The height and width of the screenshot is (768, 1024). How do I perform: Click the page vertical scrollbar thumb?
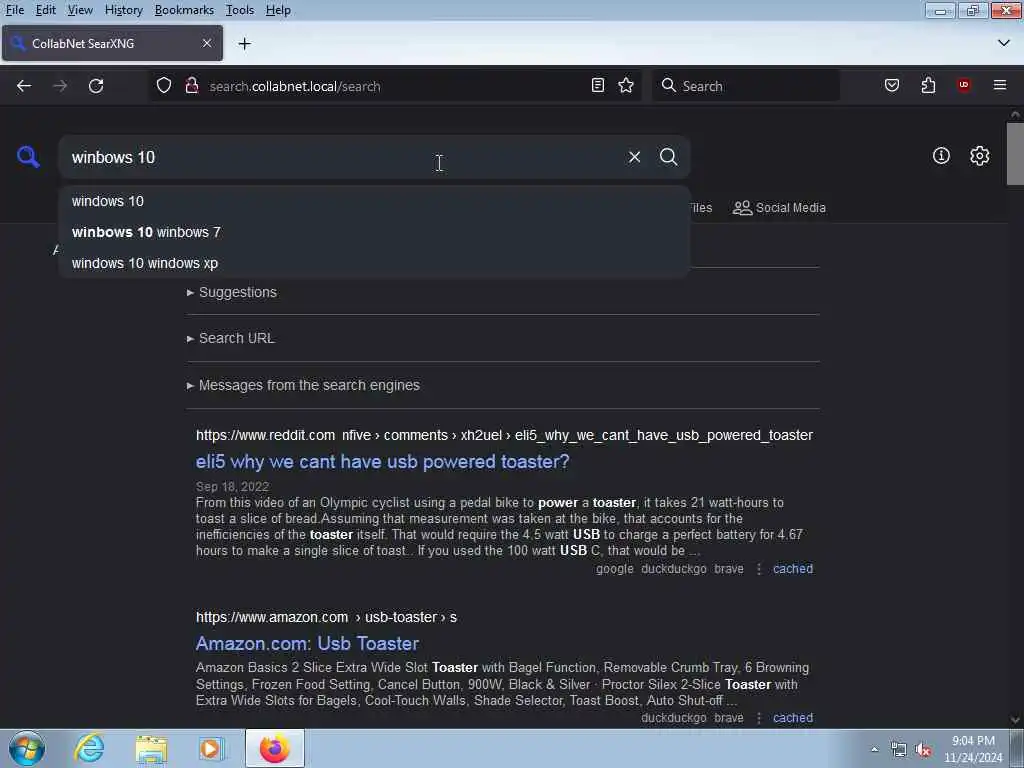(x=1015, y=153)
